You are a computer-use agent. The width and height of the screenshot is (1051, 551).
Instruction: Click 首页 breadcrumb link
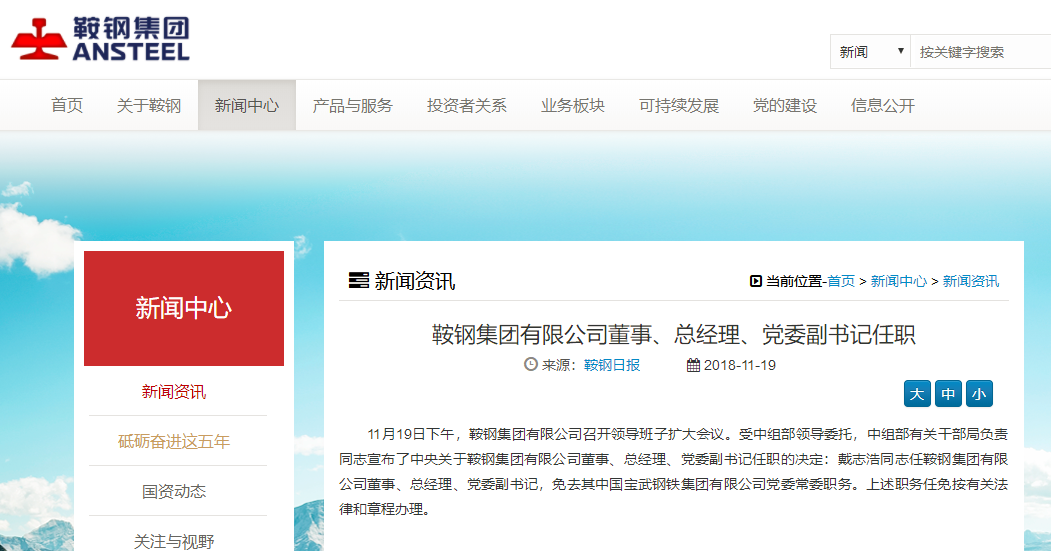[x=841, y=282]
